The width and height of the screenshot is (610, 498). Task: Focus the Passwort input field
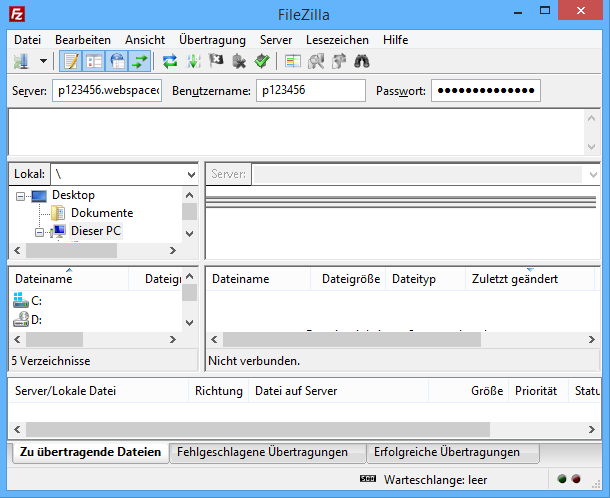coord(486,91)
